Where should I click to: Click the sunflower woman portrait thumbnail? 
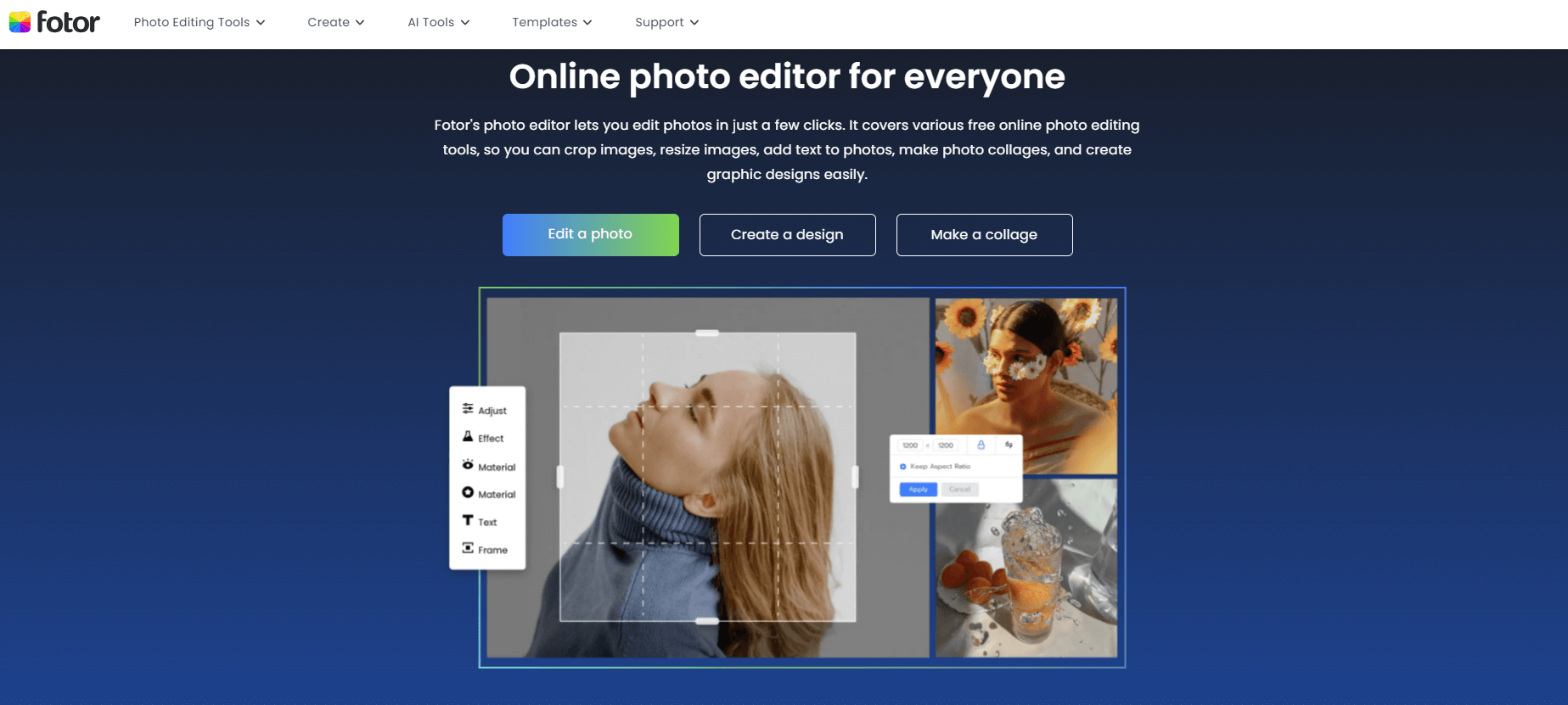pos(1026,386)
